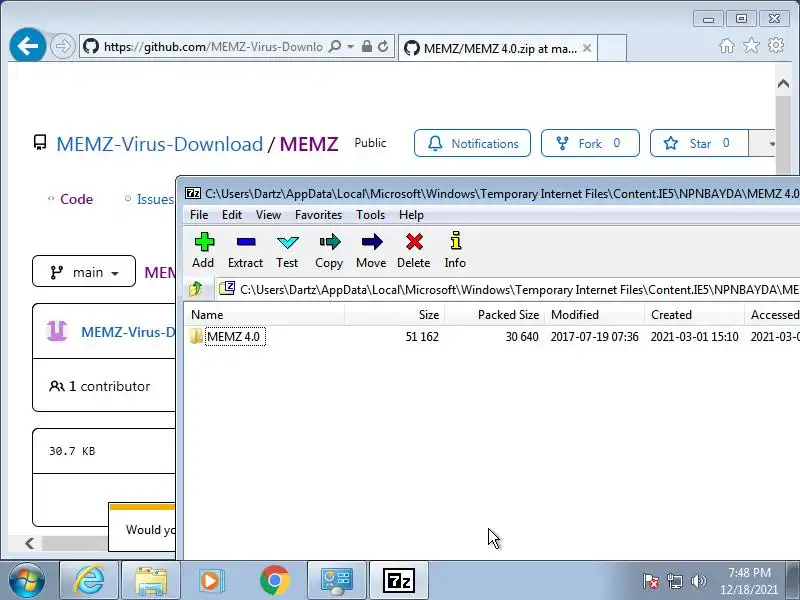Sort by Created column header

pyautogui.click(x=694, y=315)
